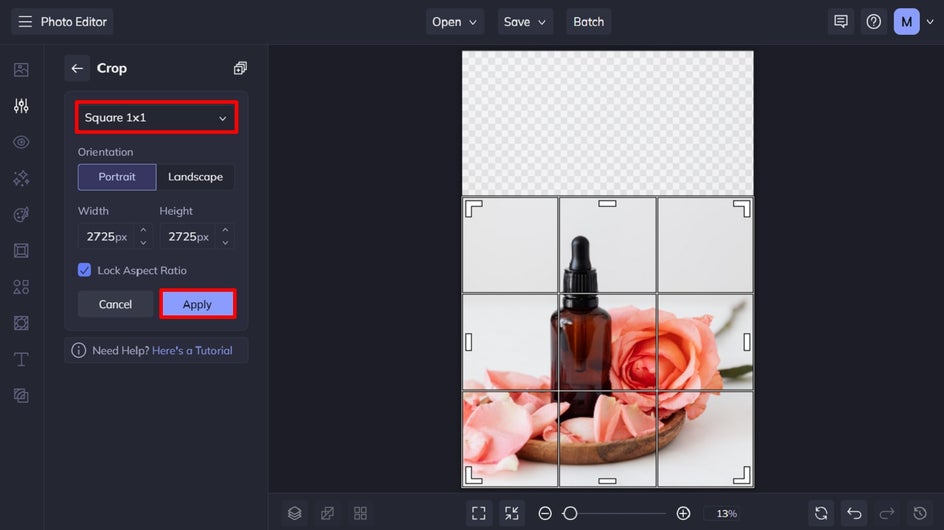Open the help question mark icon
The width and height of the screenshot is (944, 530).
click(874, 22)
